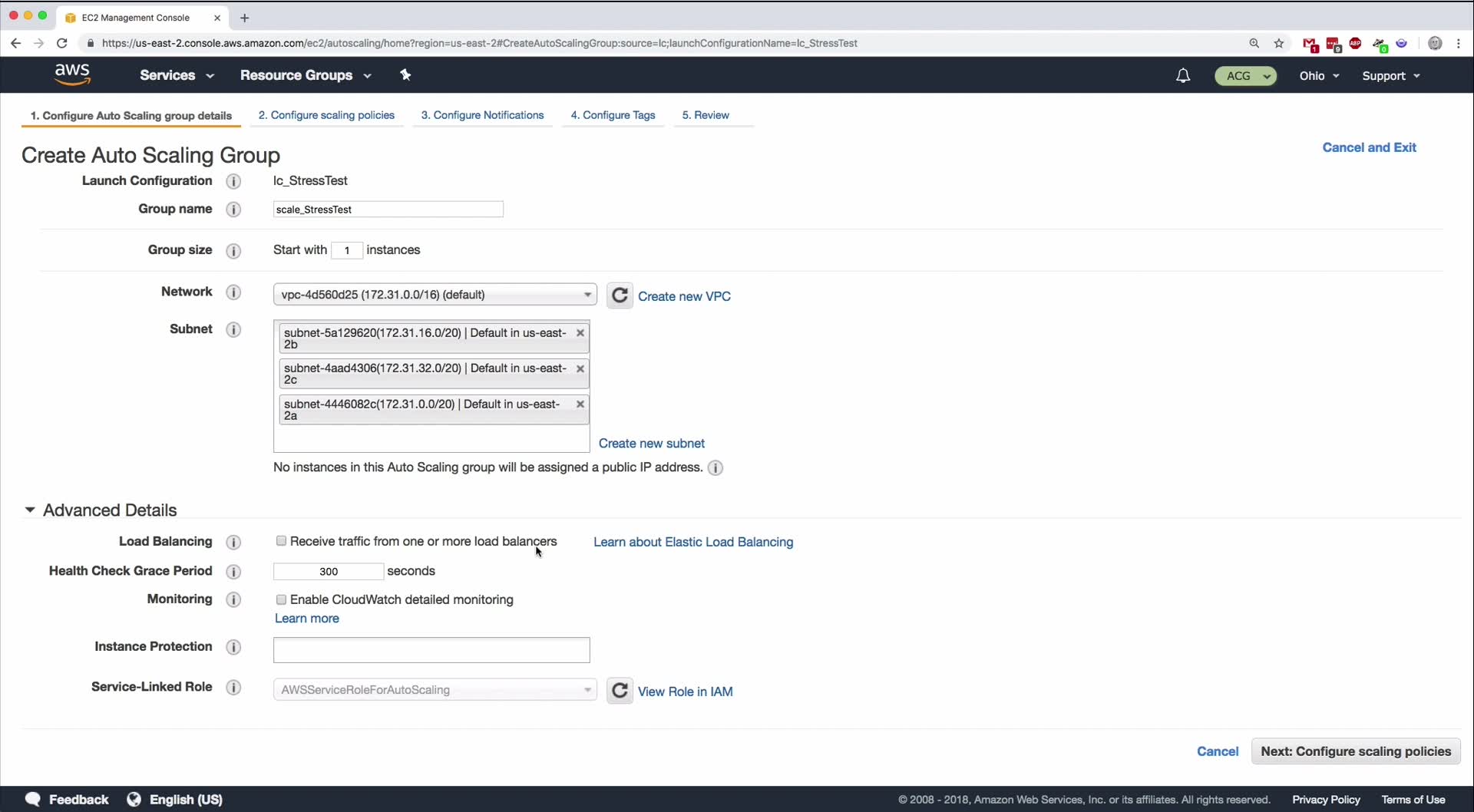Viewport: 1474px width, 812px height.
Task: Click Next: Configure scaling policies button
Action: click(1355, 751)
